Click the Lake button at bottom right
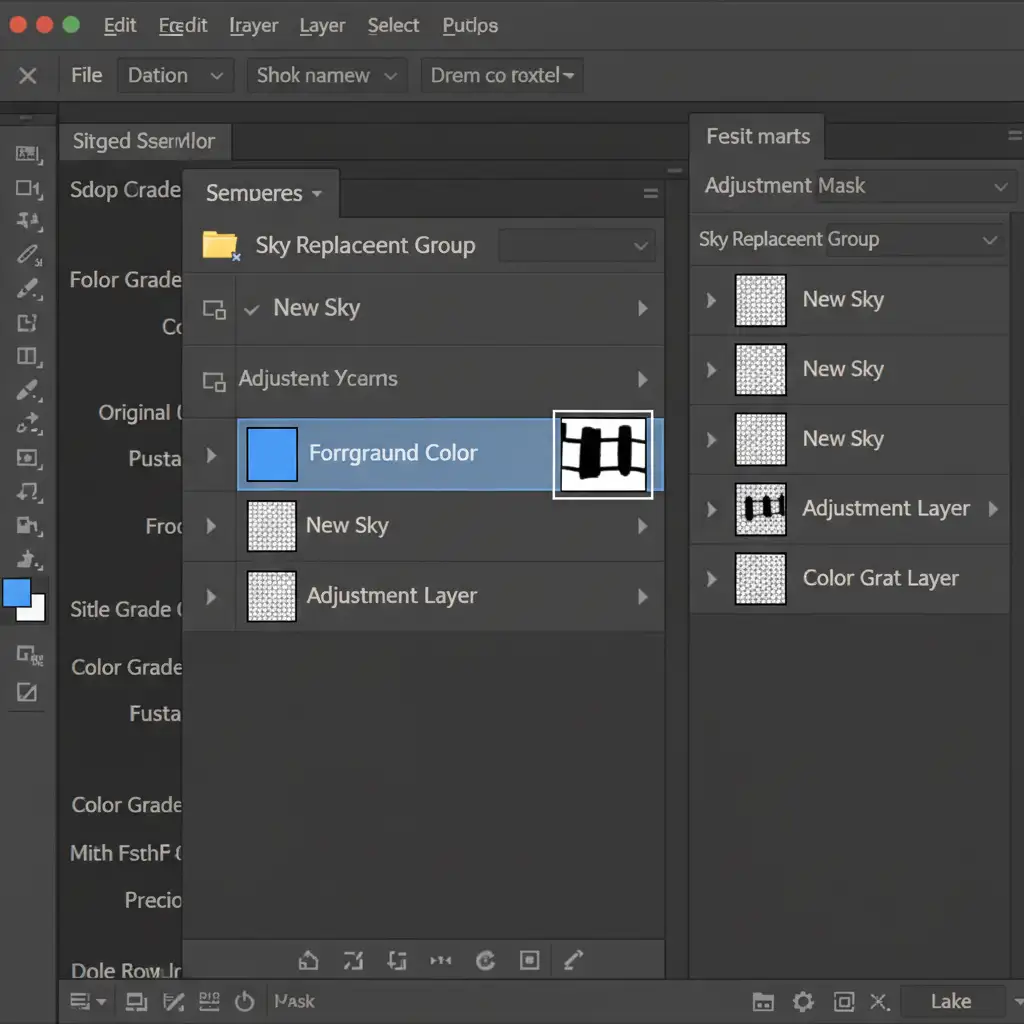Screen dimensions: 1024x1024 click(x=950, y=1001)
